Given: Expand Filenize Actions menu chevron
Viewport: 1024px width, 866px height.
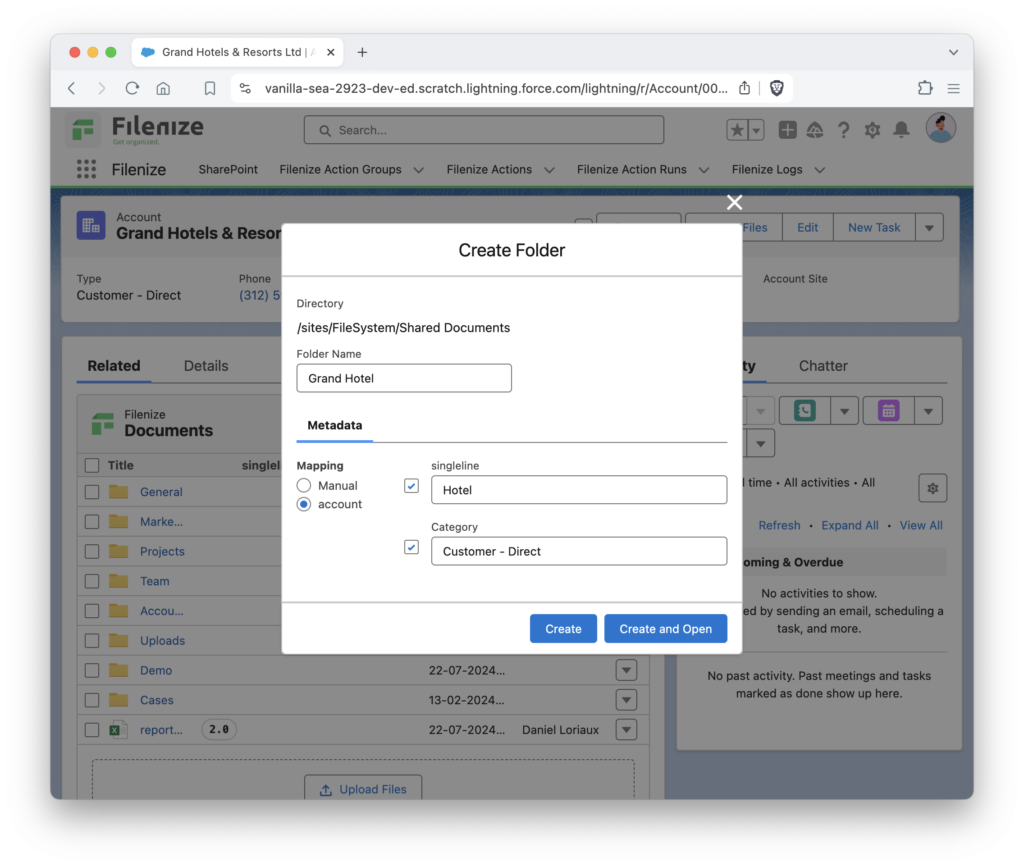Looking at the screenshot, I should tap(549, 170).
